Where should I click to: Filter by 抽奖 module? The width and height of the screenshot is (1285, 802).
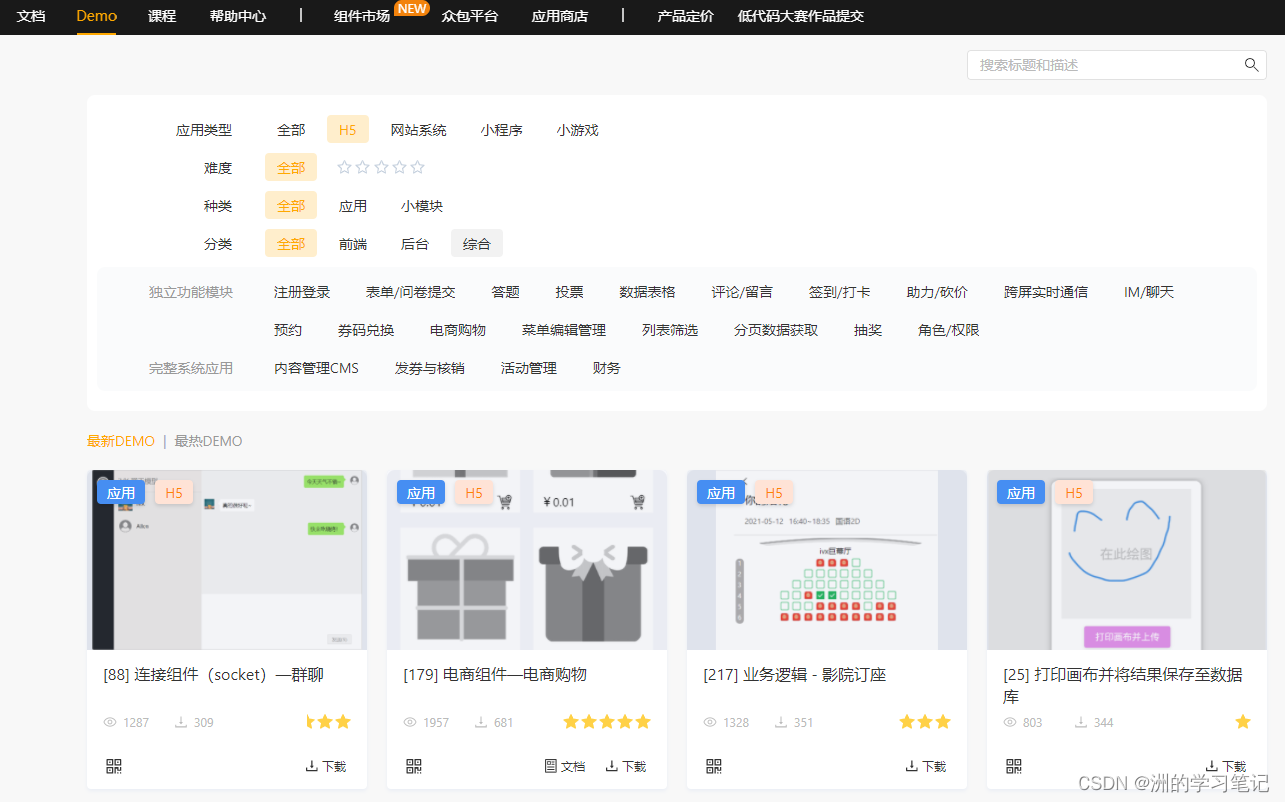[x=868, y=330]
